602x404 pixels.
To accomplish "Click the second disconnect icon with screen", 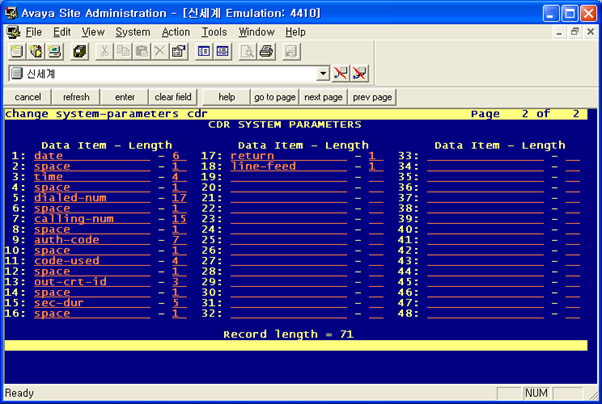I will 359,73.
